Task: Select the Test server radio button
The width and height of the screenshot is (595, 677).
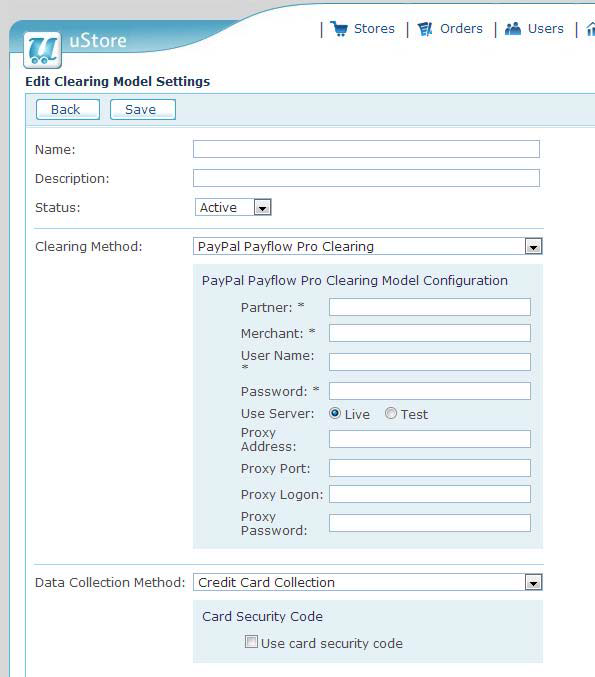Action: click(x=391, y=413)
